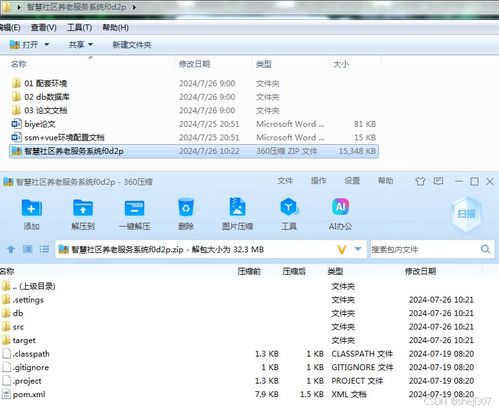Screen dimensions: 499x410
Task: Sort Explorer list by 大小 column
Action: (x=341, y=64)
